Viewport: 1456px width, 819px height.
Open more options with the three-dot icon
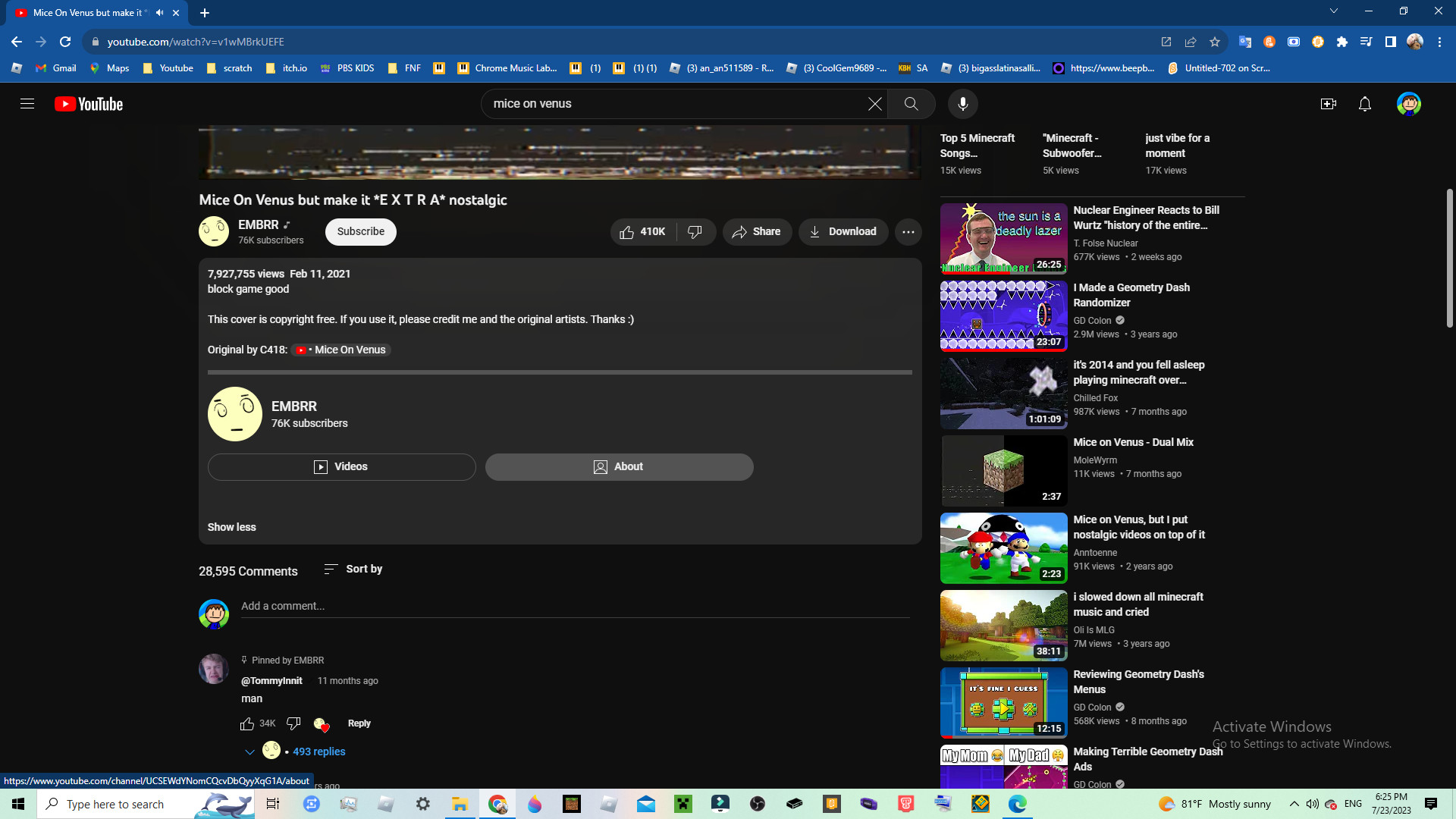(908, 232)
